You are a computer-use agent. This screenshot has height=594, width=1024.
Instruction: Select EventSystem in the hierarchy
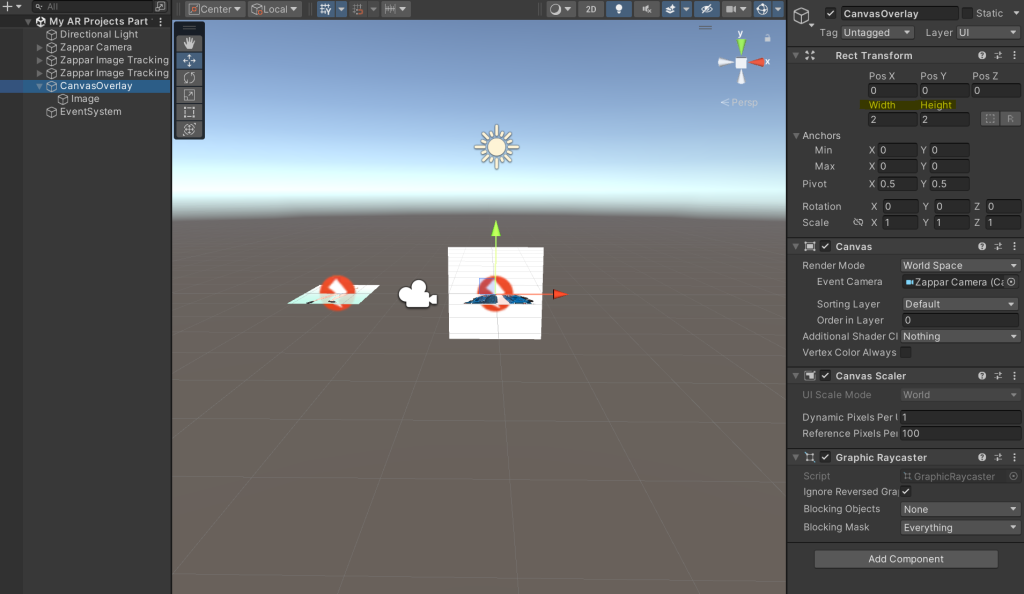[x=90, y=112]
